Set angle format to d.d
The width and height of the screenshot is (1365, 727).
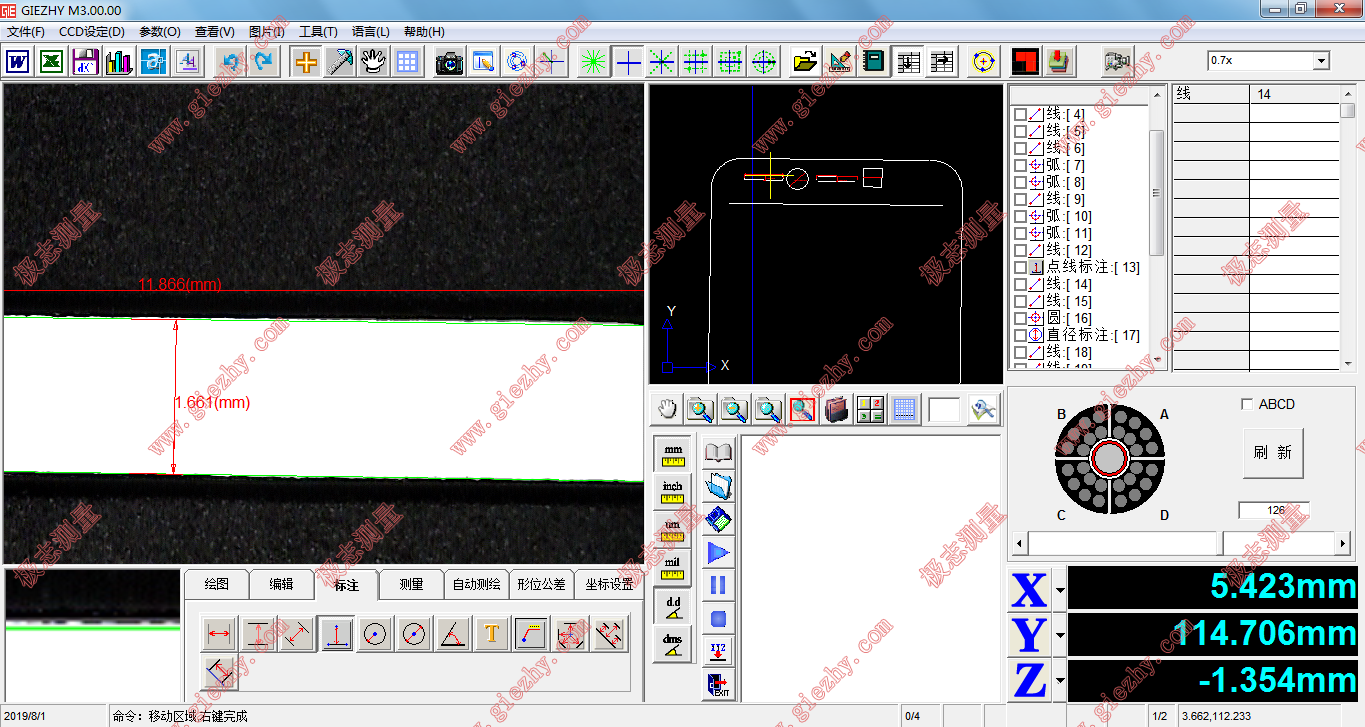coord(672,606)
